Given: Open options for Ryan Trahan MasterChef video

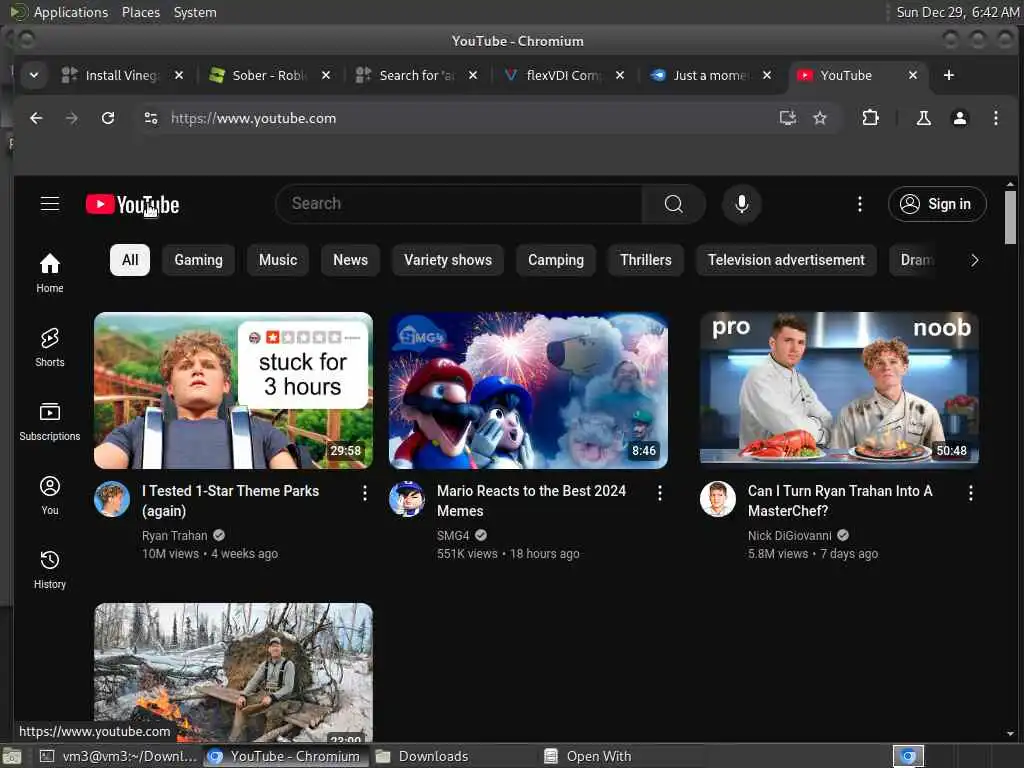Looking at the screenshot, I should click(970, 493).
